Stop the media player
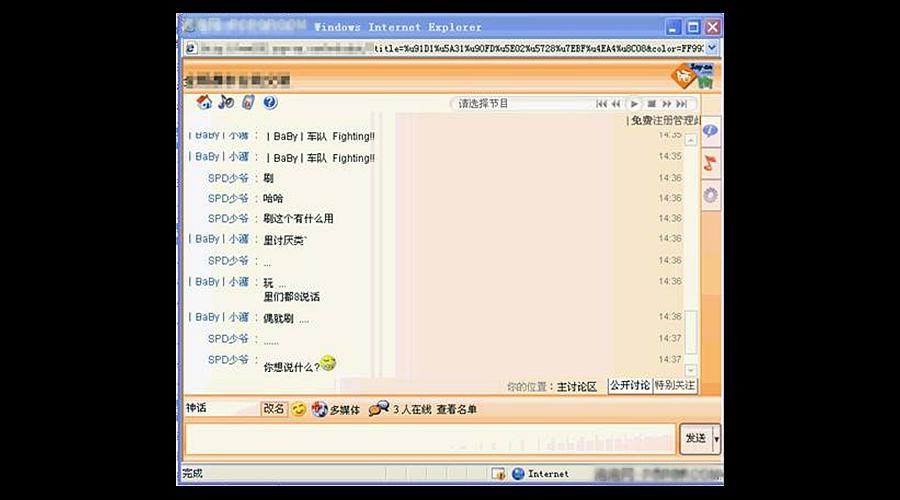 [651, 104]
